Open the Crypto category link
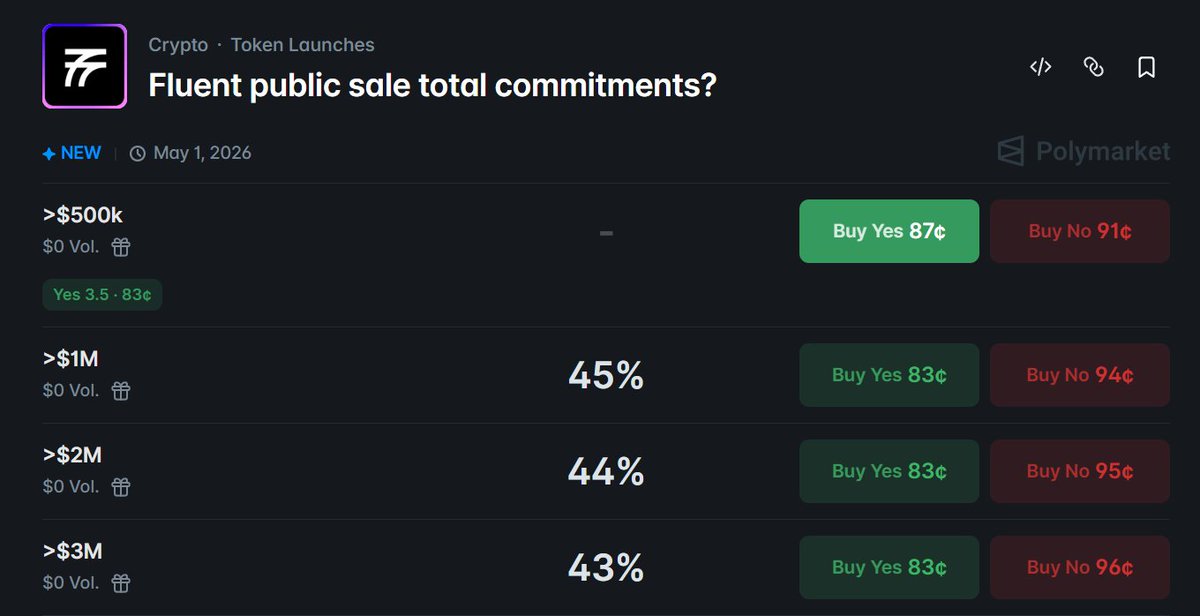The image size is (1200, 616). pyautogui.click(x=178, y=45)
